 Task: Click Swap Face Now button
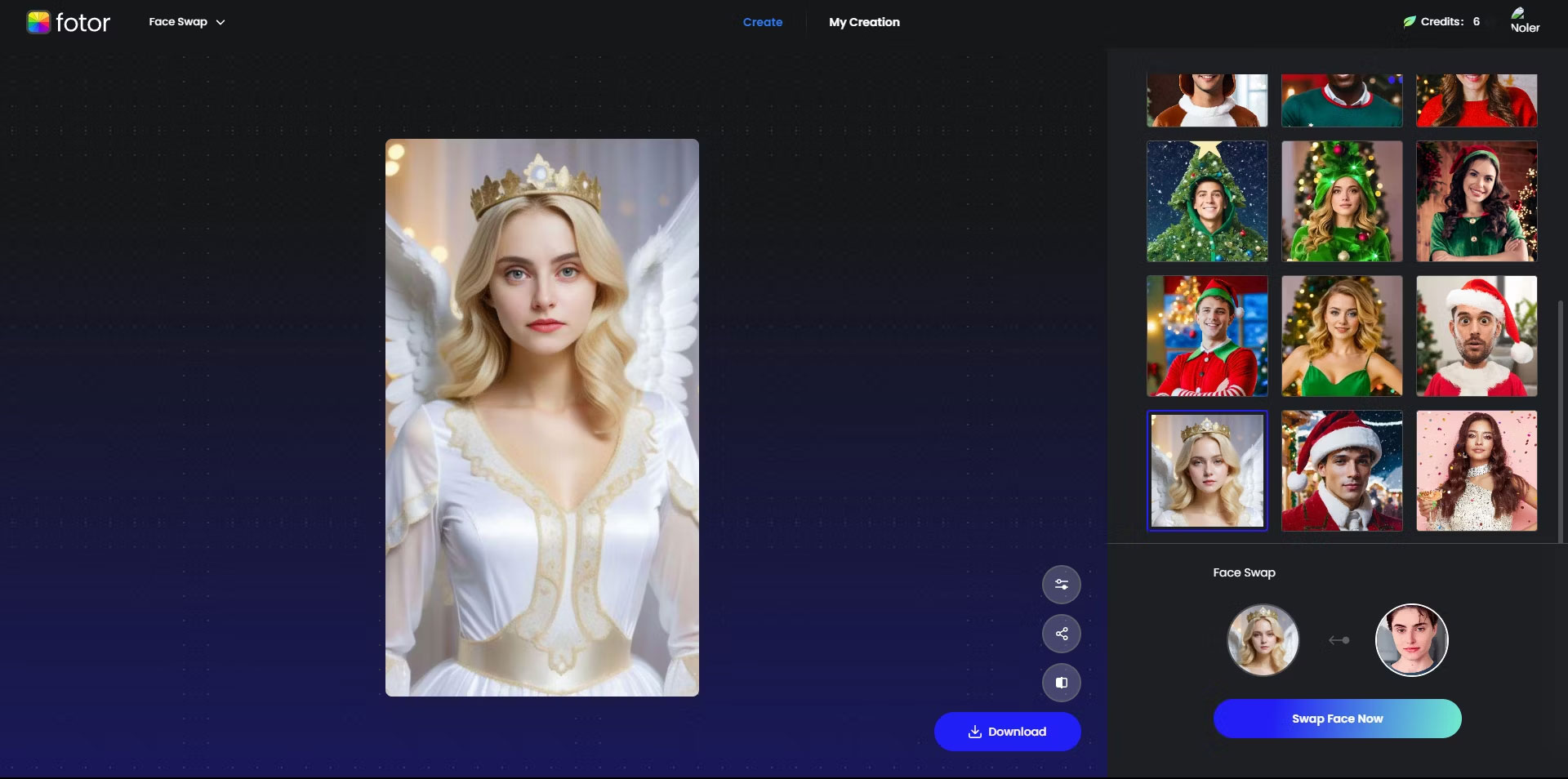[x=1337, y=719]
